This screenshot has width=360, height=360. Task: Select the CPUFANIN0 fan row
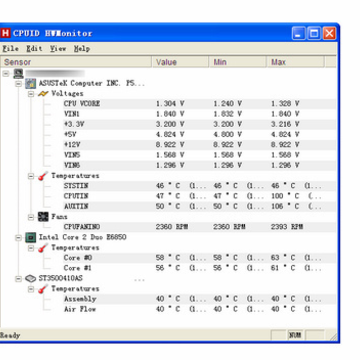(199, 227)
